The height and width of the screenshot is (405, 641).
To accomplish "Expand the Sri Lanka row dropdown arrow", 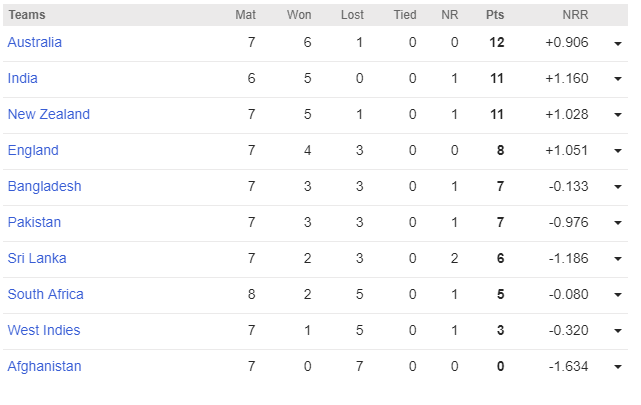I will point(618,259).
